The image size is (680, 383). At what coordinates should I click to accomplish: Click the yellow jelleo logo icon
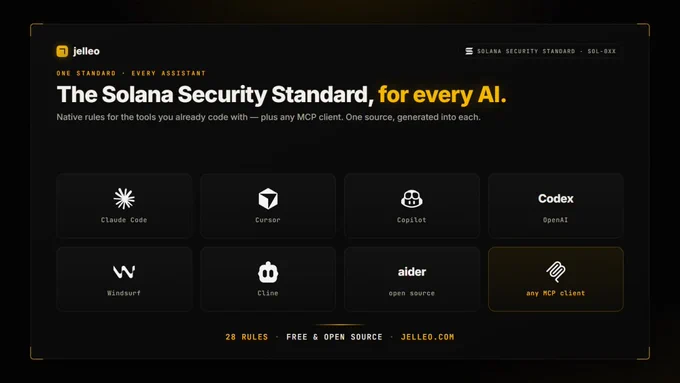(x=62, y=51)
